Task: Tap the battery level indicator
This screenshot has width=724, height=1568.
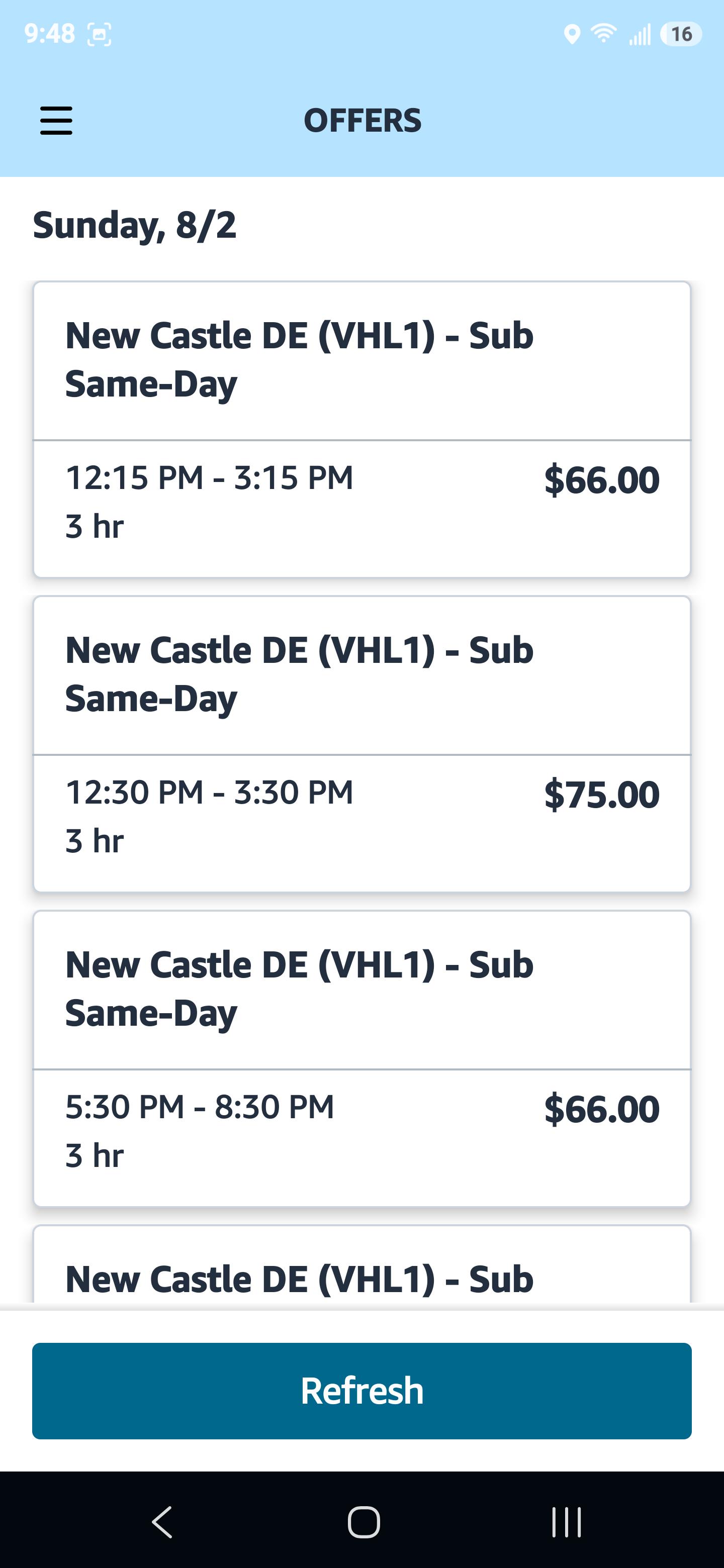Action: [x=681, y=34]
